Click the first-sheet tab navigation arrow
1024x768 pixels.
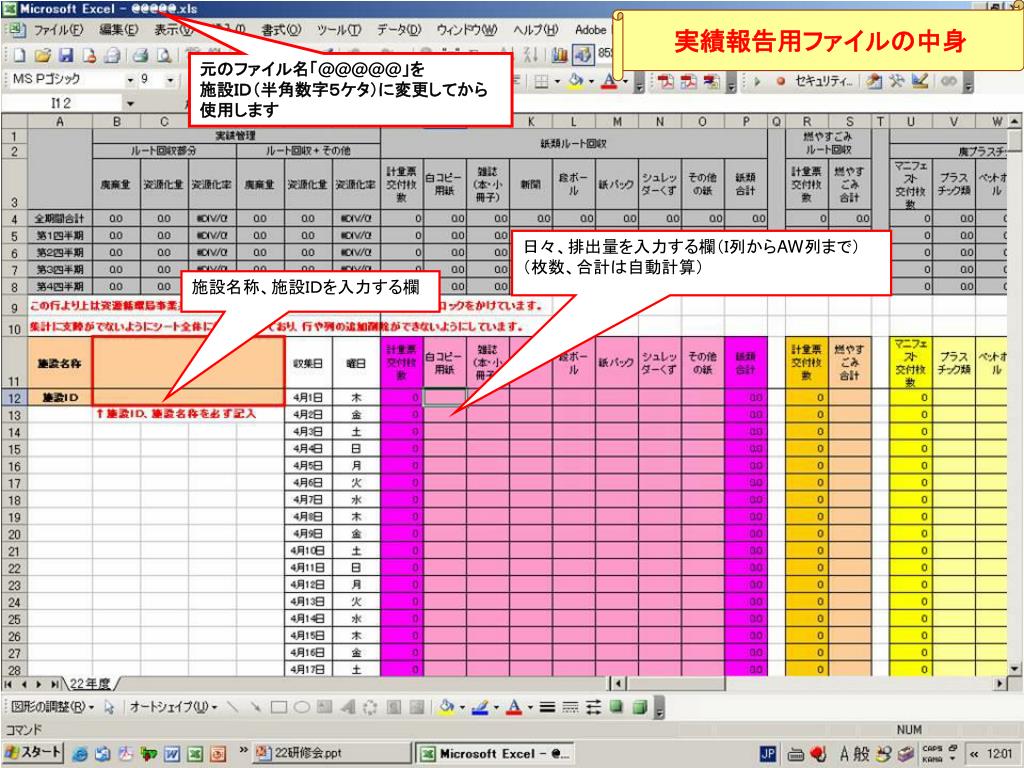click(8, 684)
